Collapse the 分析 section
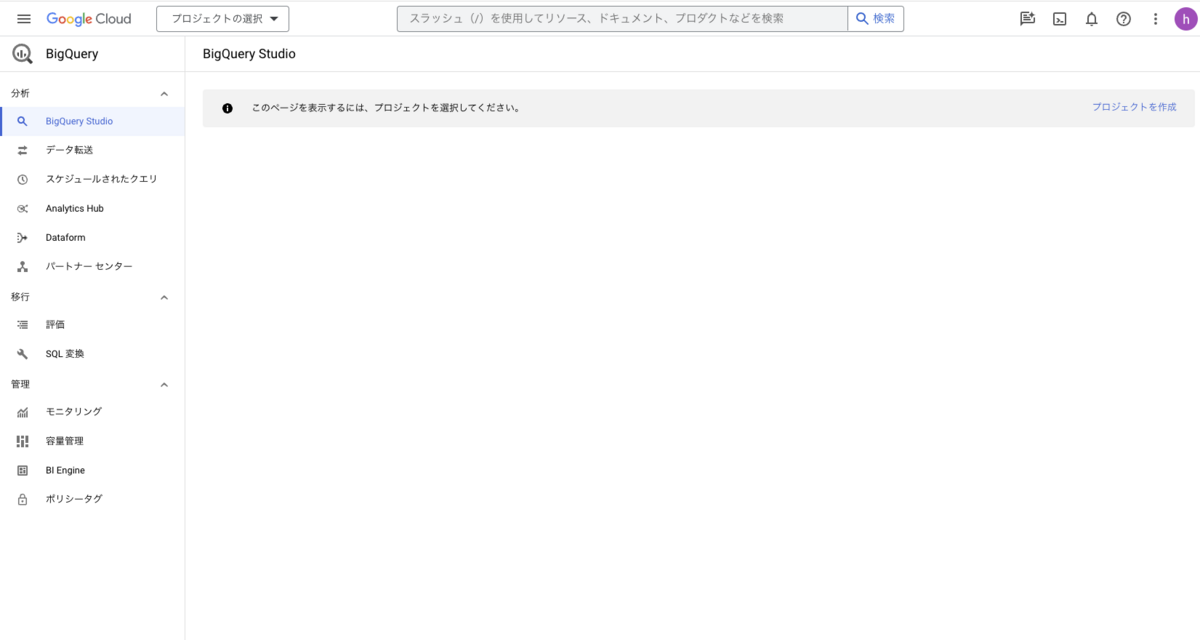The height and width of the screenshot is (640, 1200). click(164, 93)
